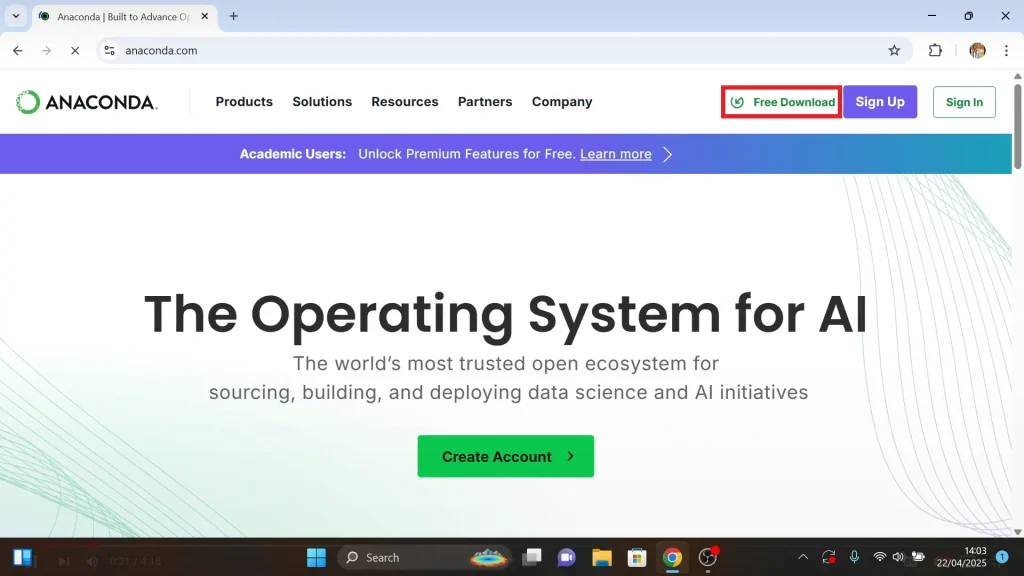Screen dimensions: 1024x576
Task: Open the Windows Start menu
Action: (316, 557)
